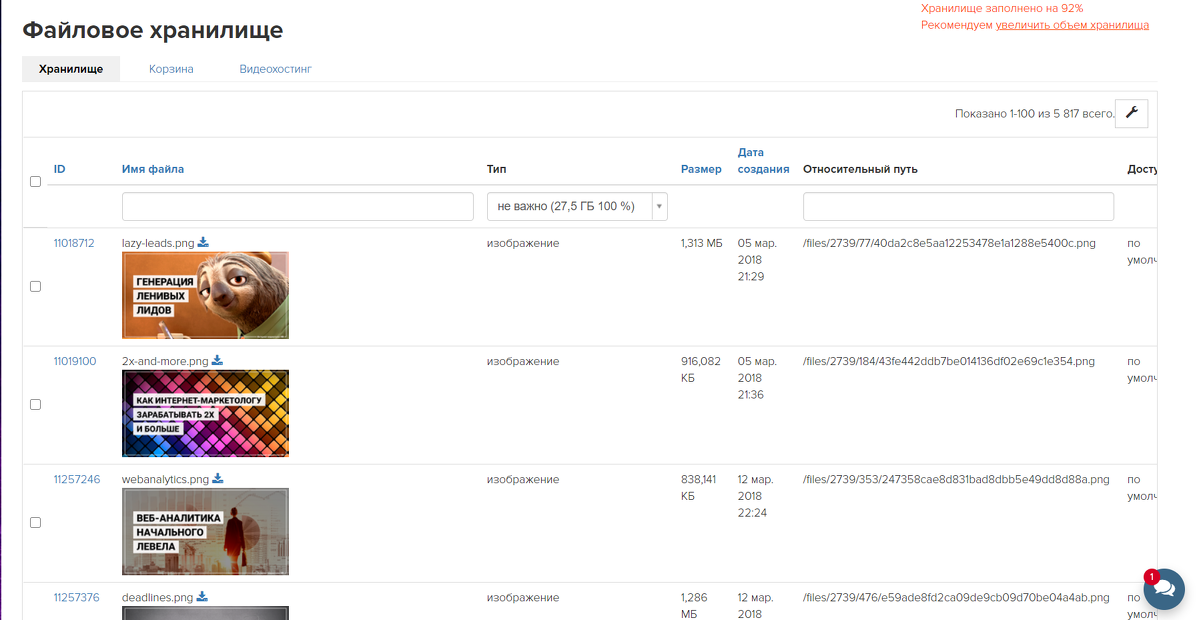Open file ID 11018712 link
Image resolution: width=1199 pixels, height=620 pixels.
(74, 243)
